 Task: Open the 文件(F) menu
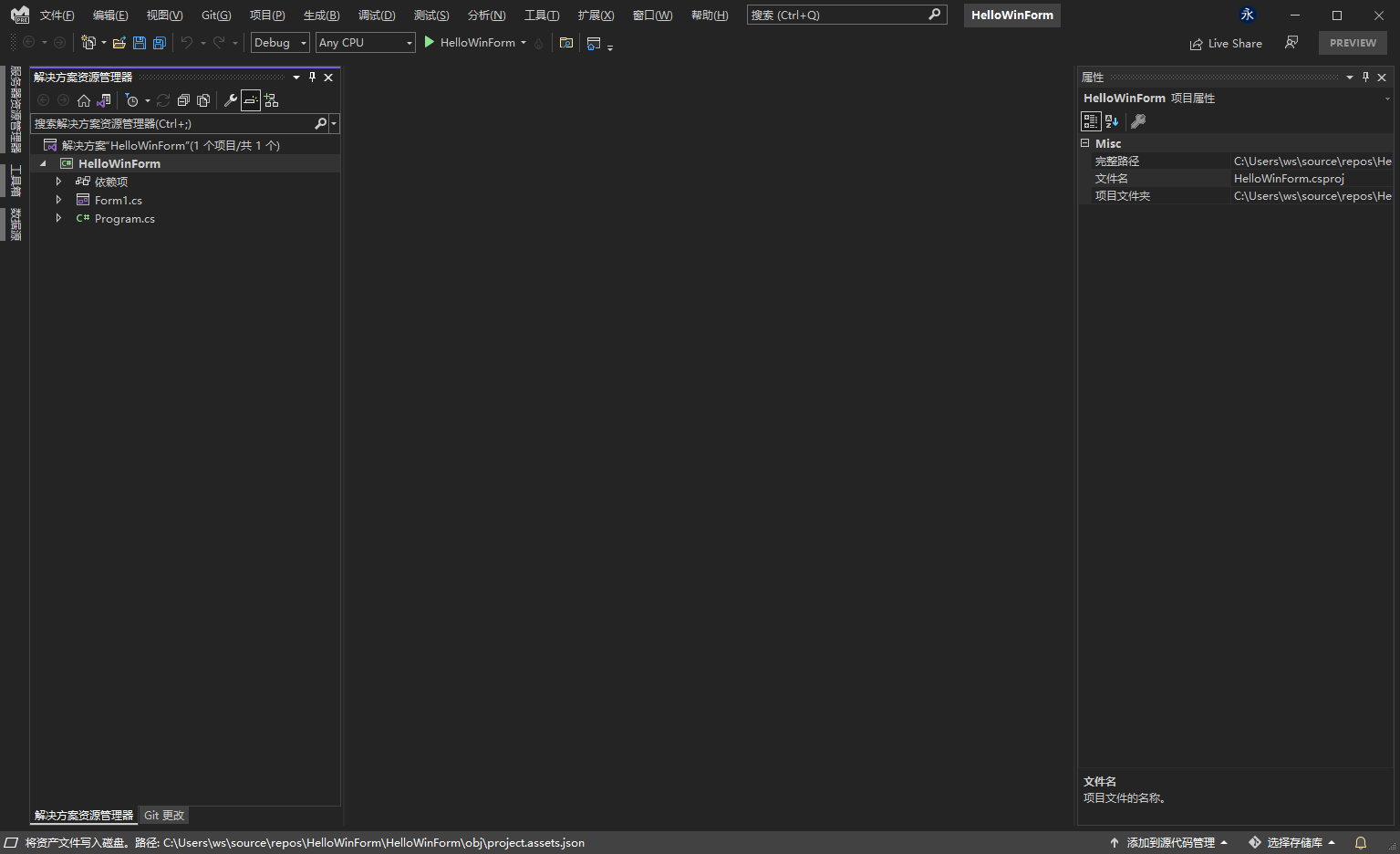click(57, 16)
